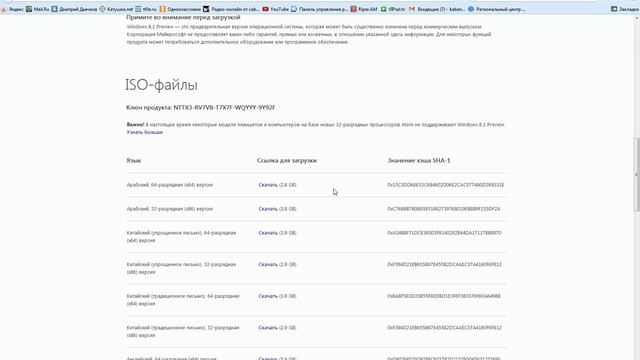Image resolution: width=640 pixels, height=360 pixels.
Task: Click the SHA-1 hash for Chinese simplified 32-bit
Action: (x=444, y=264)
